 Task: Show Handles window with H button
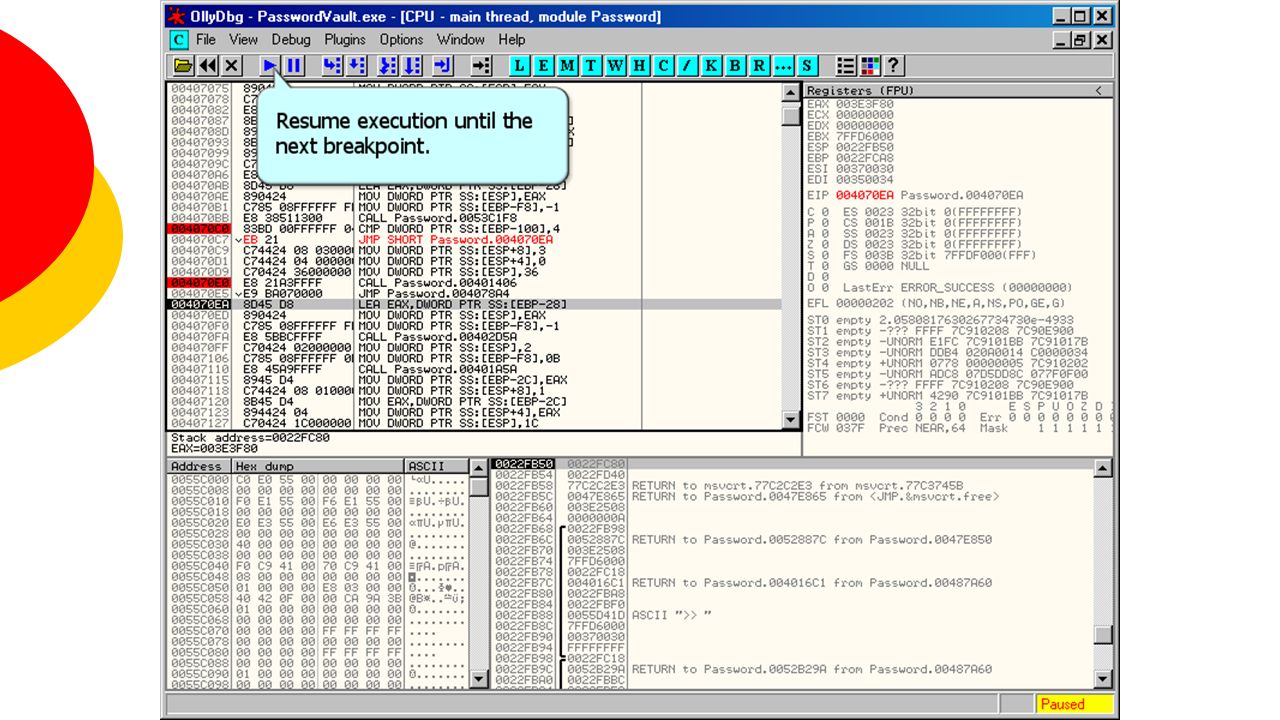(x=640, y=65)
